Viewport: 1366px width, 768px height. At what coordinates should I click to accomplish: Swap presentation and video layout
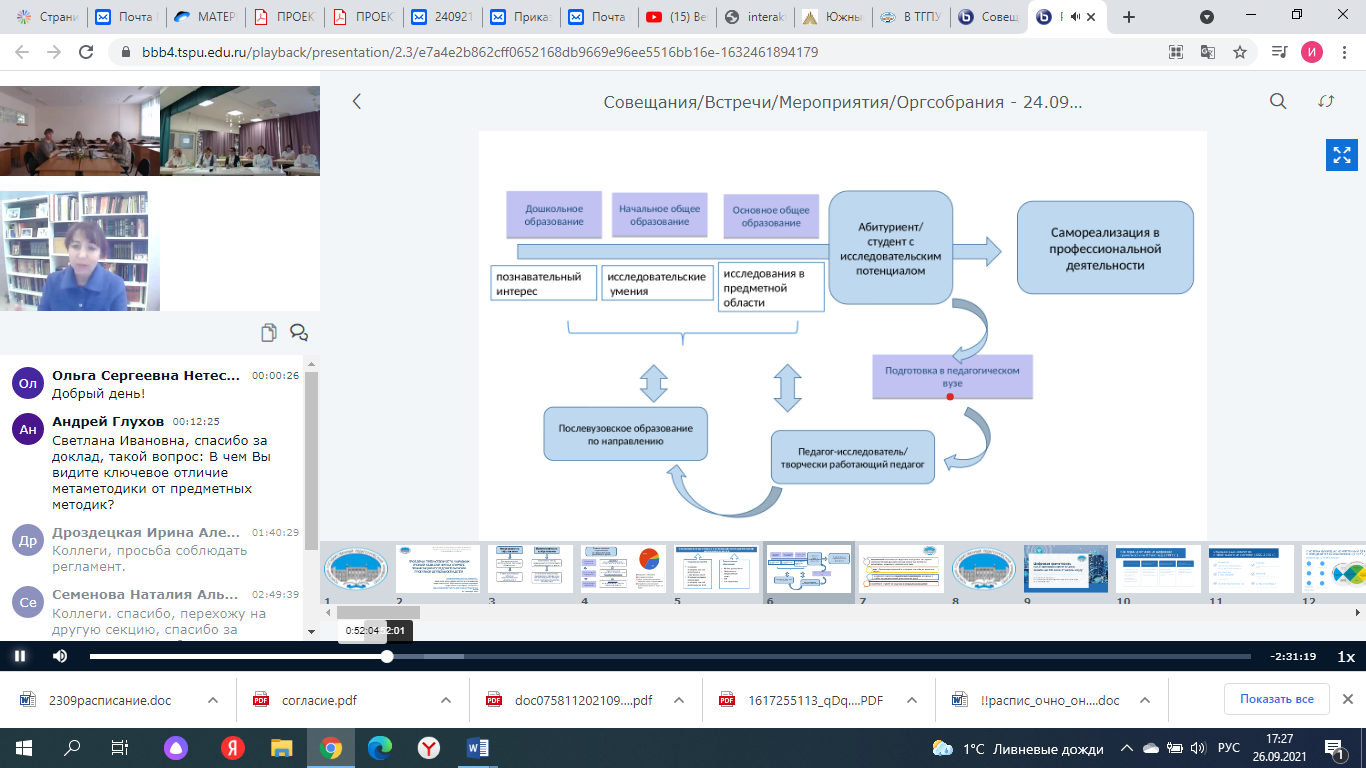[1326, 101]
